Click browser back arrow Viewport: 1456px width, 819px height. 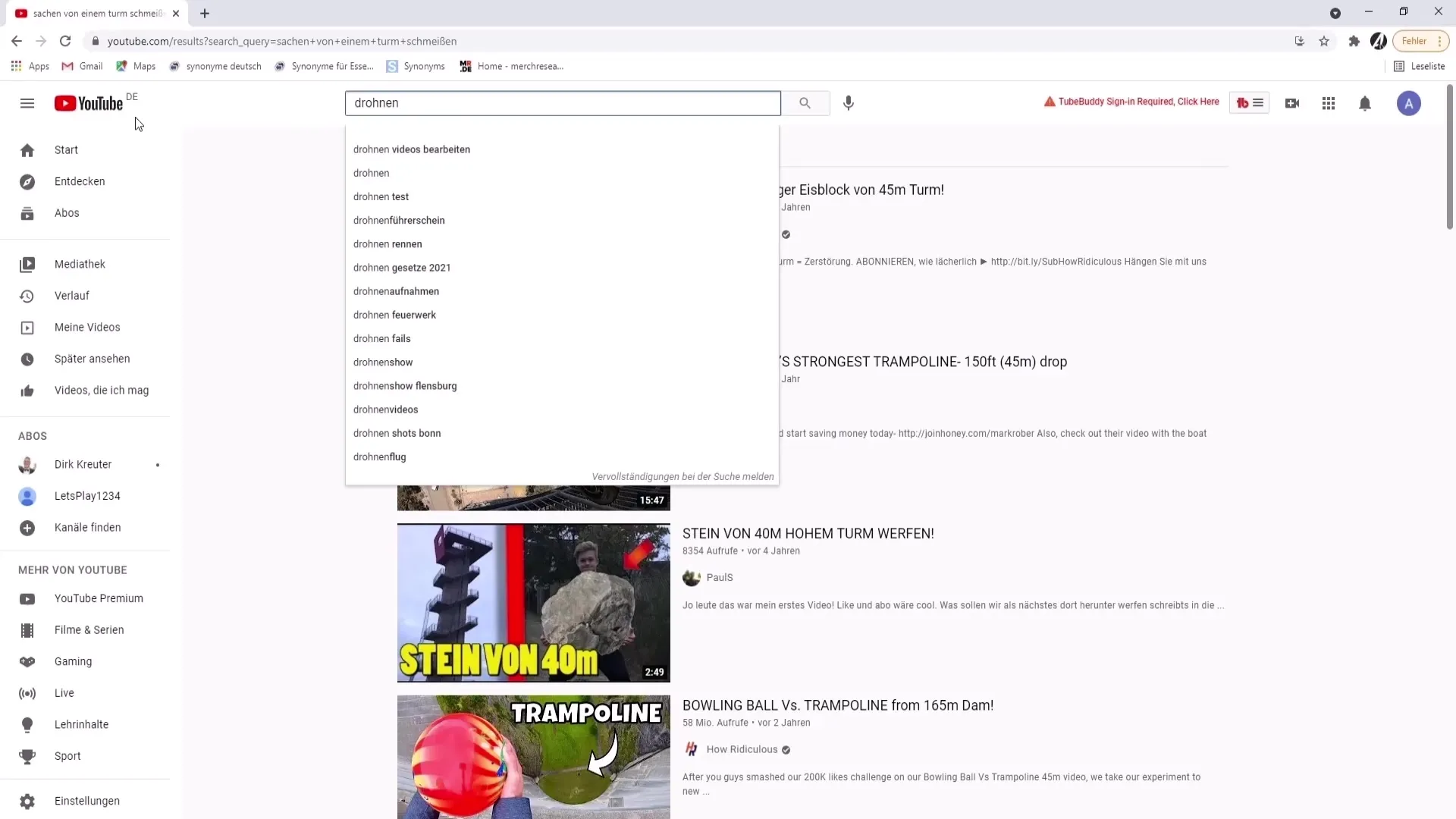[x=17, y=41]
